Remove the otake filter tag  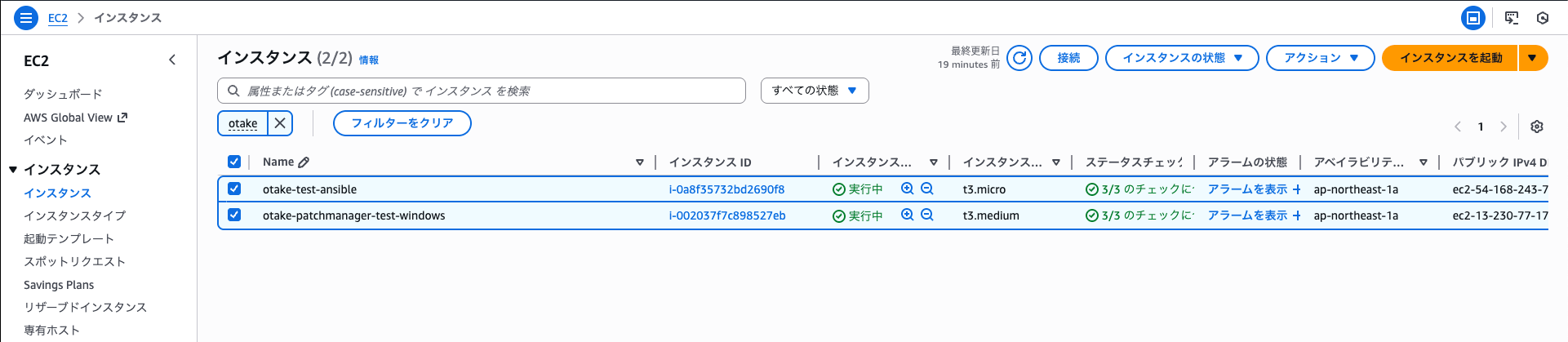pyautogui.click(x=280, y=123)
